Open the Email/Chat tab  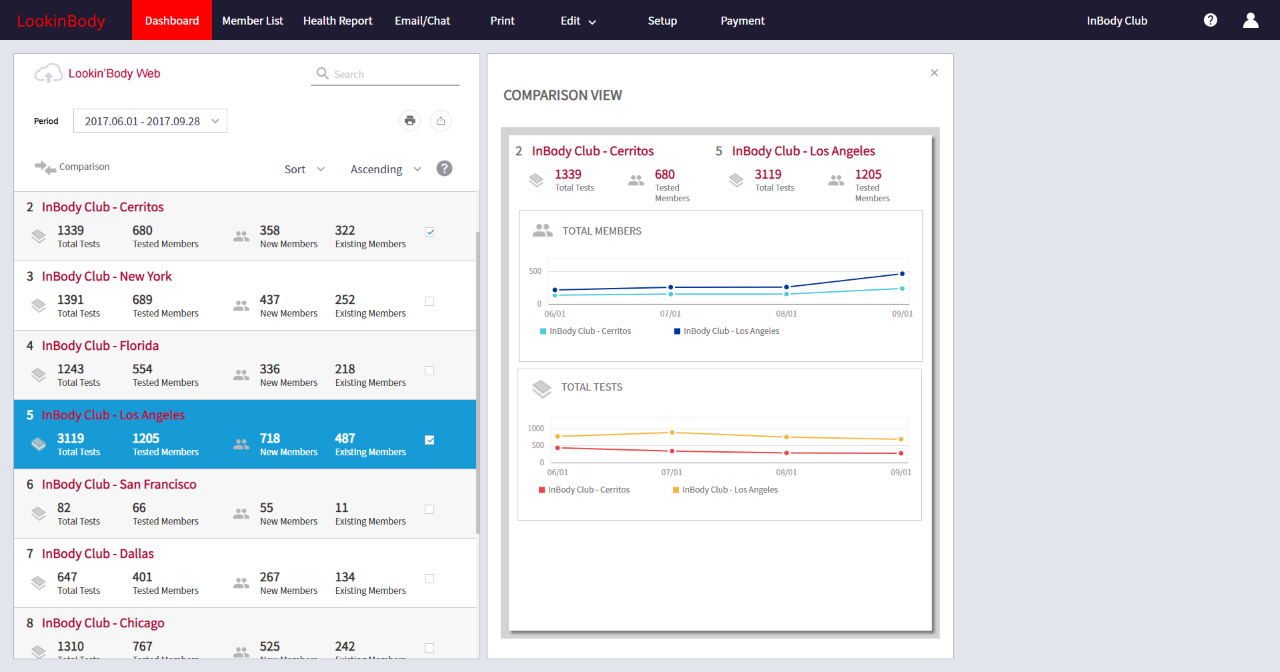click(x=422, y=20)
